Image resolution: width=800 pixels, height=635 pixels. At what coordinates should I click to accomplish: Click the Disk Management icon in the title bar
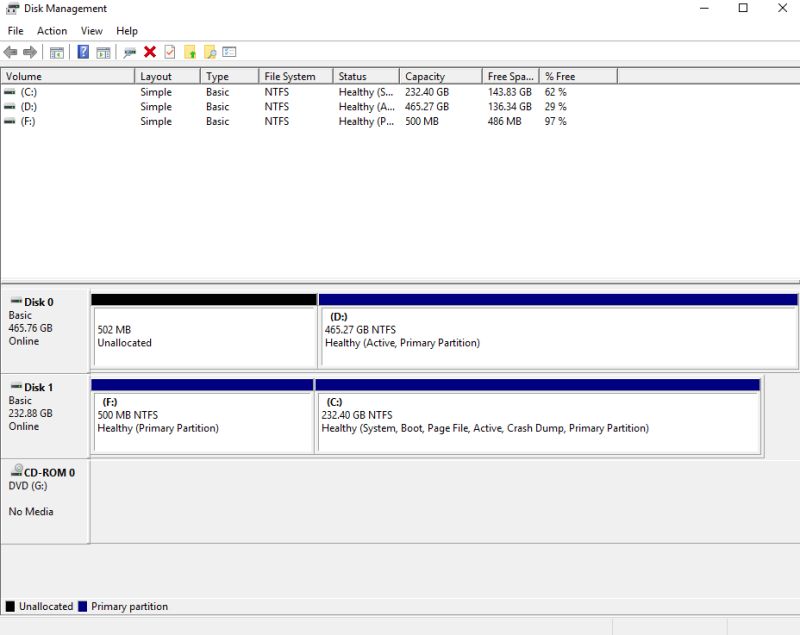(10, 9)
